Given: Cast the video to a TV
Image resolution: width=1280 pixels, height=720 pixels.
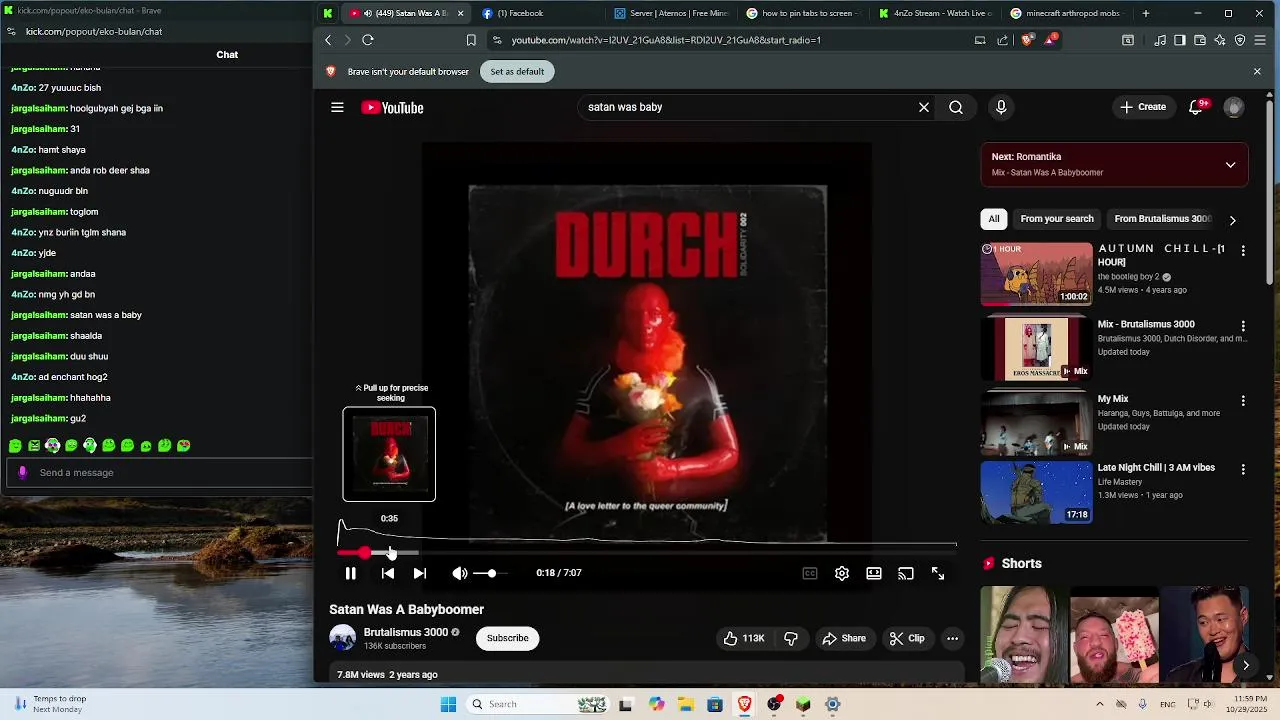Looking at the screenshot, I should (906, 573).
